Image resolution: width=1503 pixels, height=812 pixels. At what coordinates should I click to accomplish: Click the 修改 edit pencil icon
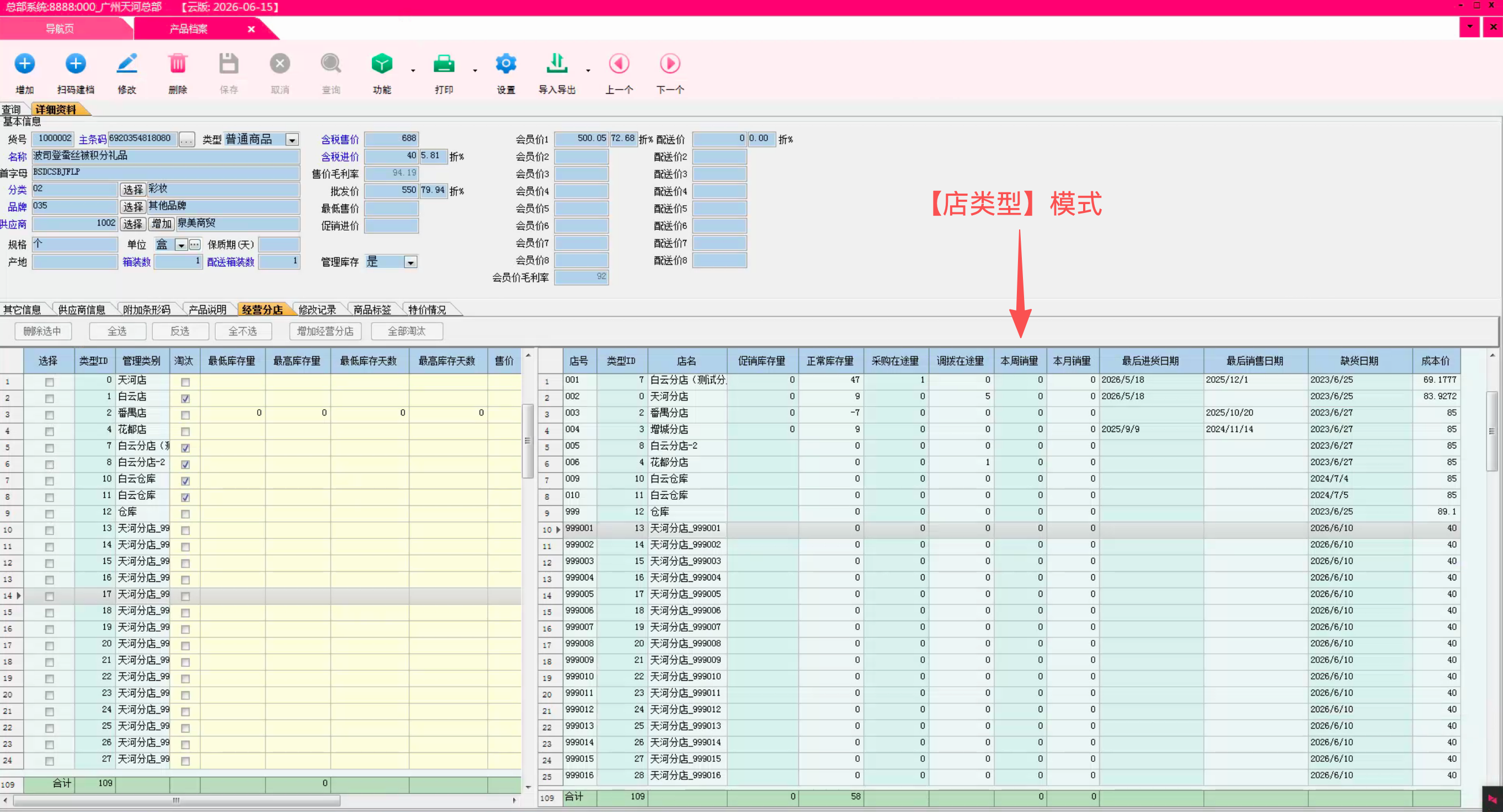click(126, 63)
